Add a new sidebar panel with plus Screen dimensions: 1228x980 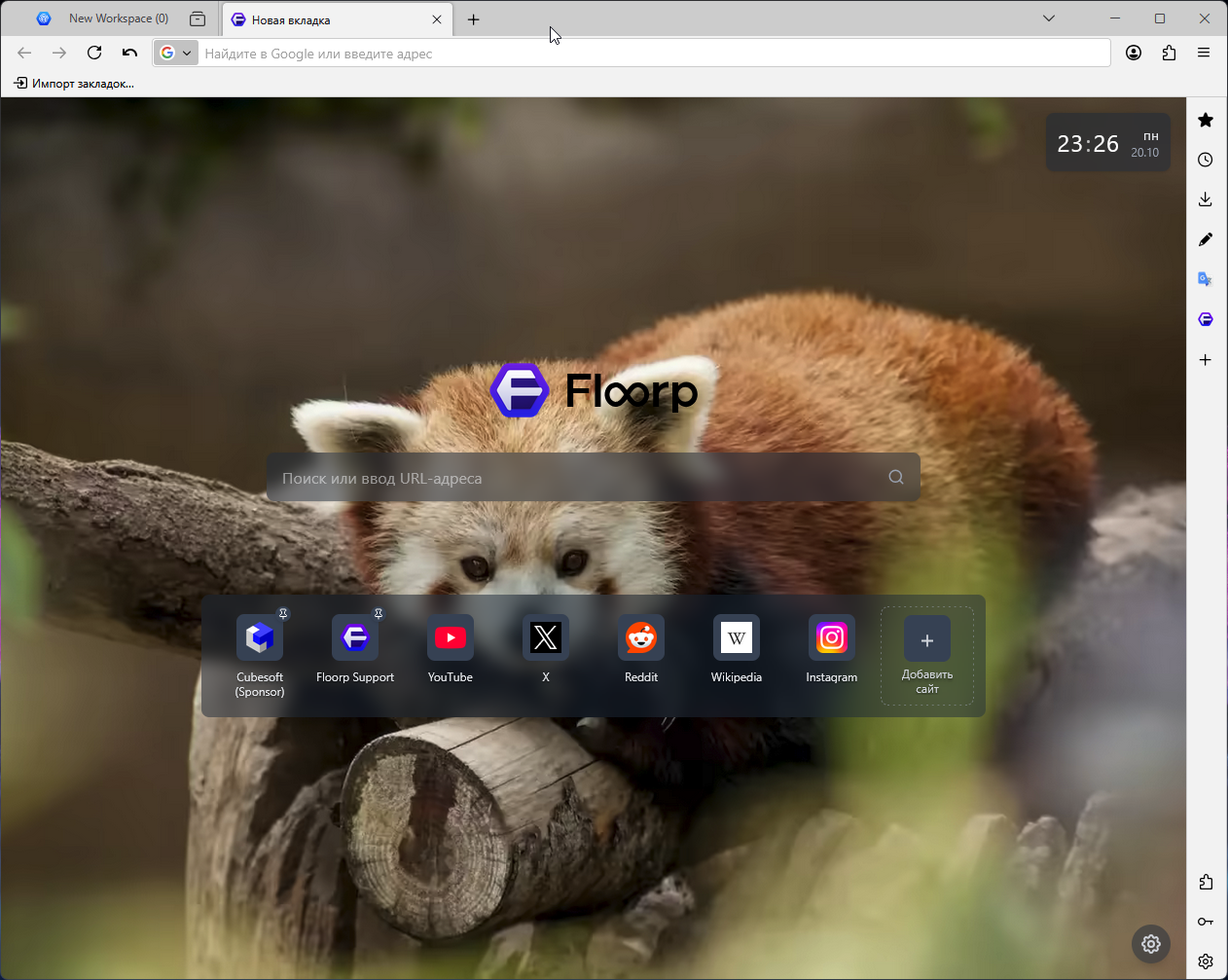tap(1206, 360)
